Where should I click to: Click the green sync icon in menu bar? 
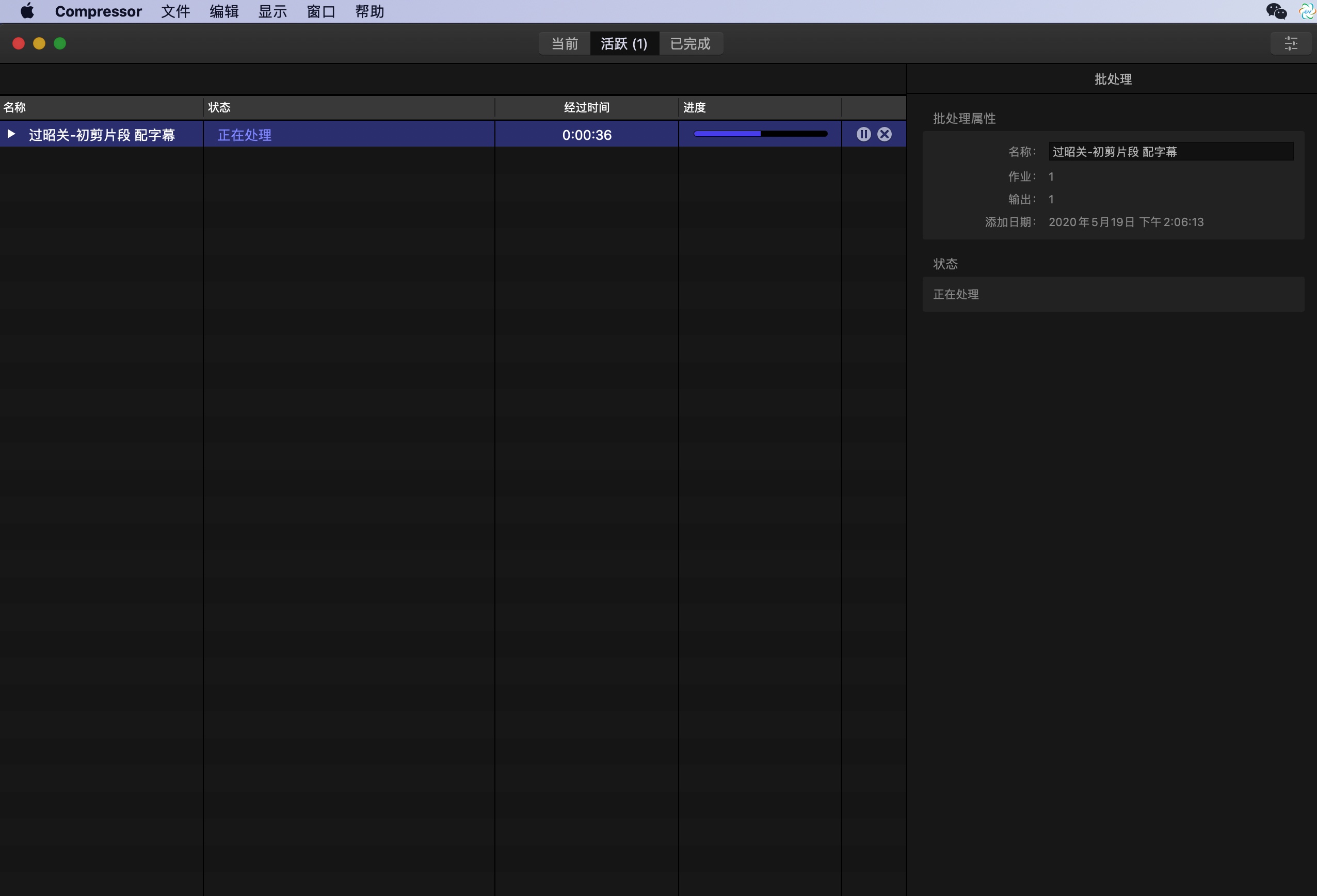point(1307,11)
